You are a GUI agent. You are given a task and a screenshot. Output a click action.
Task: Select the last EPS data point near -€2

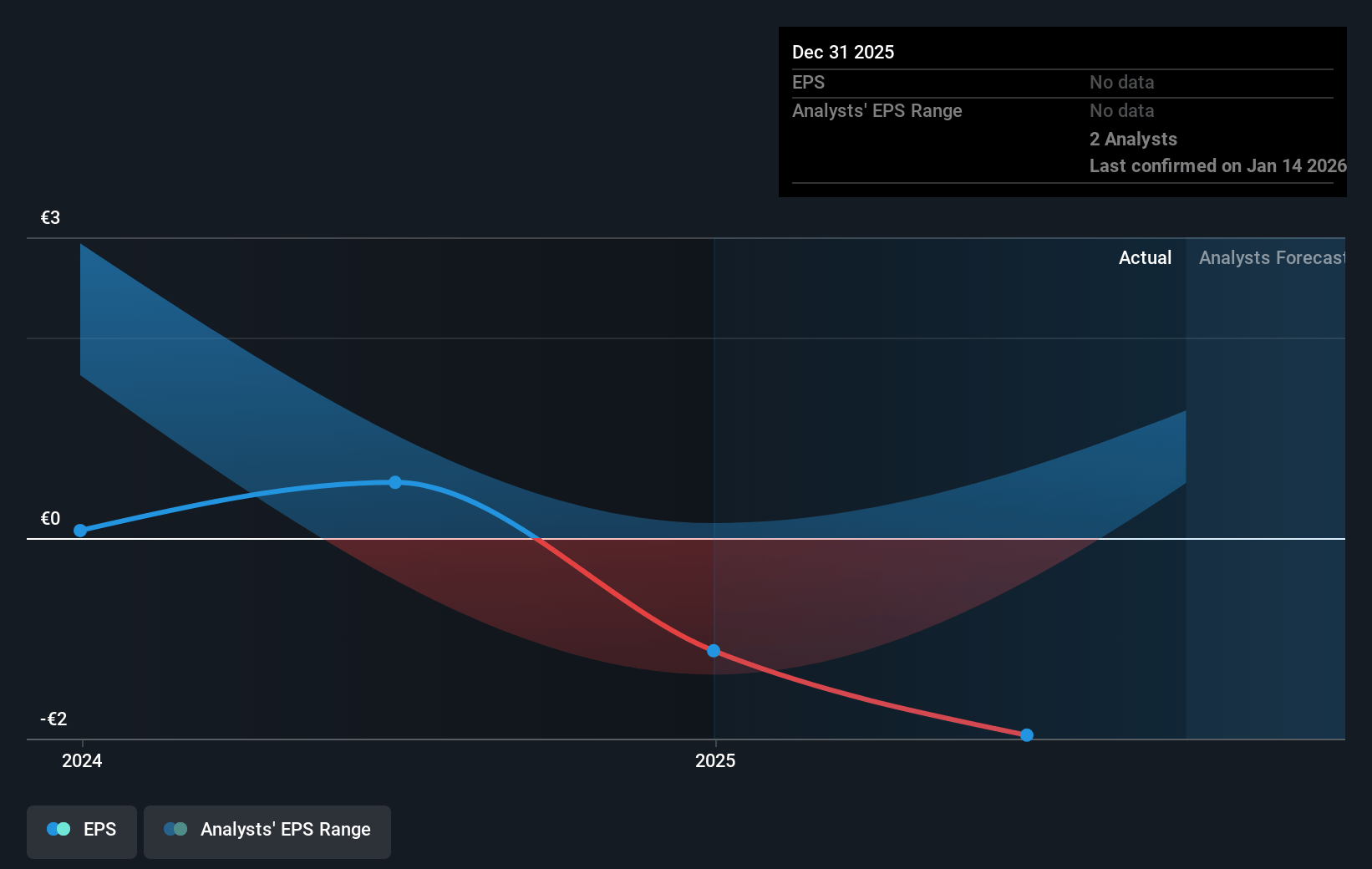click(1027, 735)
